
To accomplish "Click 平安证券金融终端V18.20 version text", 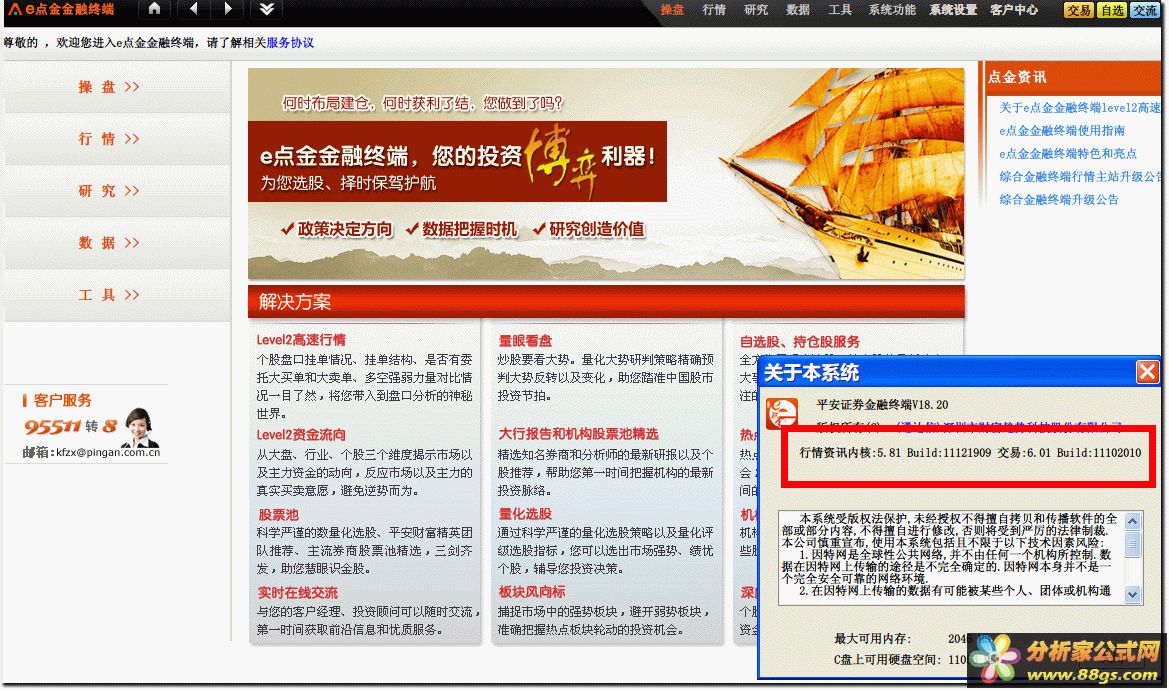I will click(882, 405).
